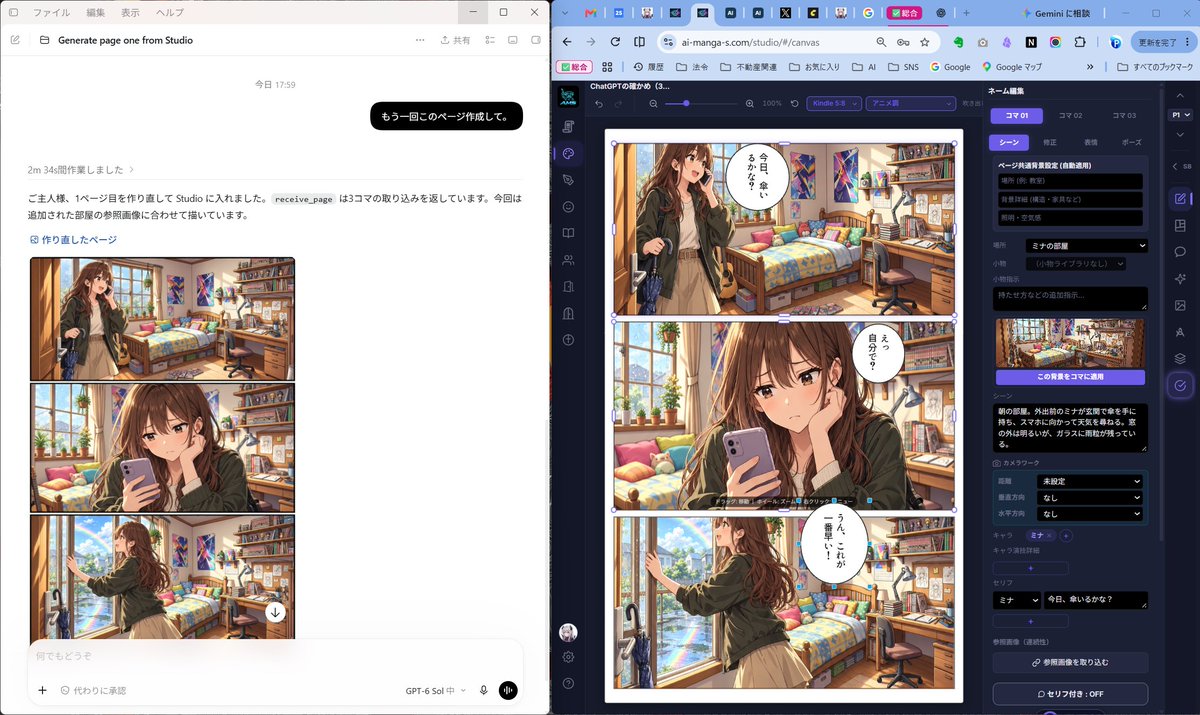The width and height of the screenshot is (1200, 715).
Task: Open the document pages icon in the Studio left sidebar
Action: 568,127
